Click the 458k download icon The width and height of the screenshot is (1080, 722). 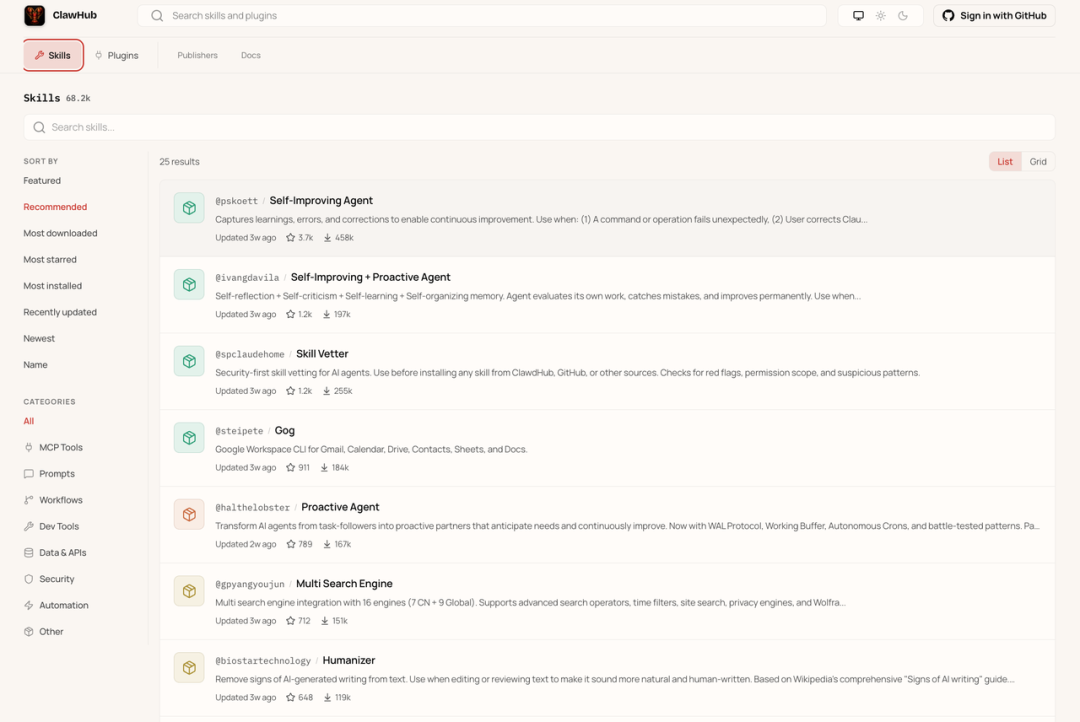click(x=327, y=238)
